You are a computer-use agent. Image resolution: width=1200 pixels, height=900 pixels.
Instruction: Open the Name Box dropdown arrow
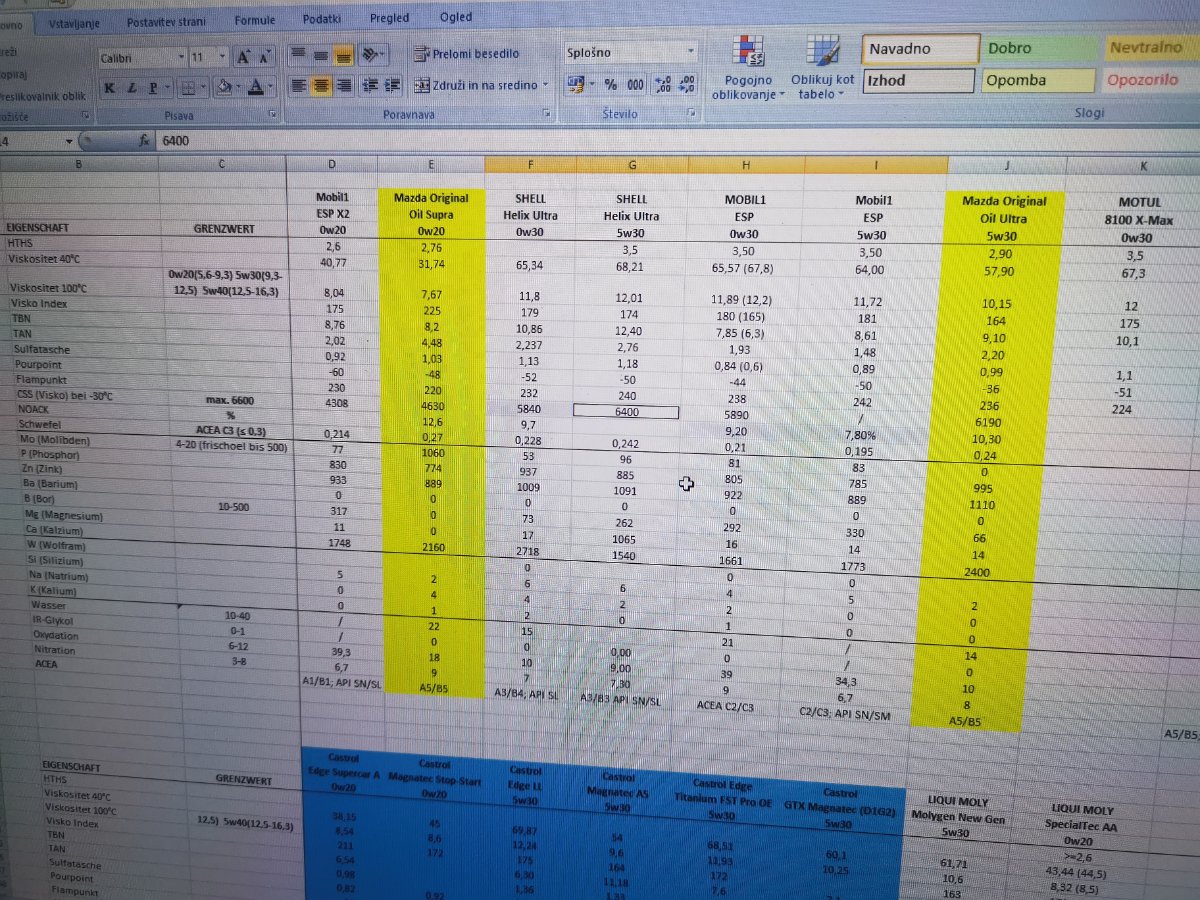69,142
